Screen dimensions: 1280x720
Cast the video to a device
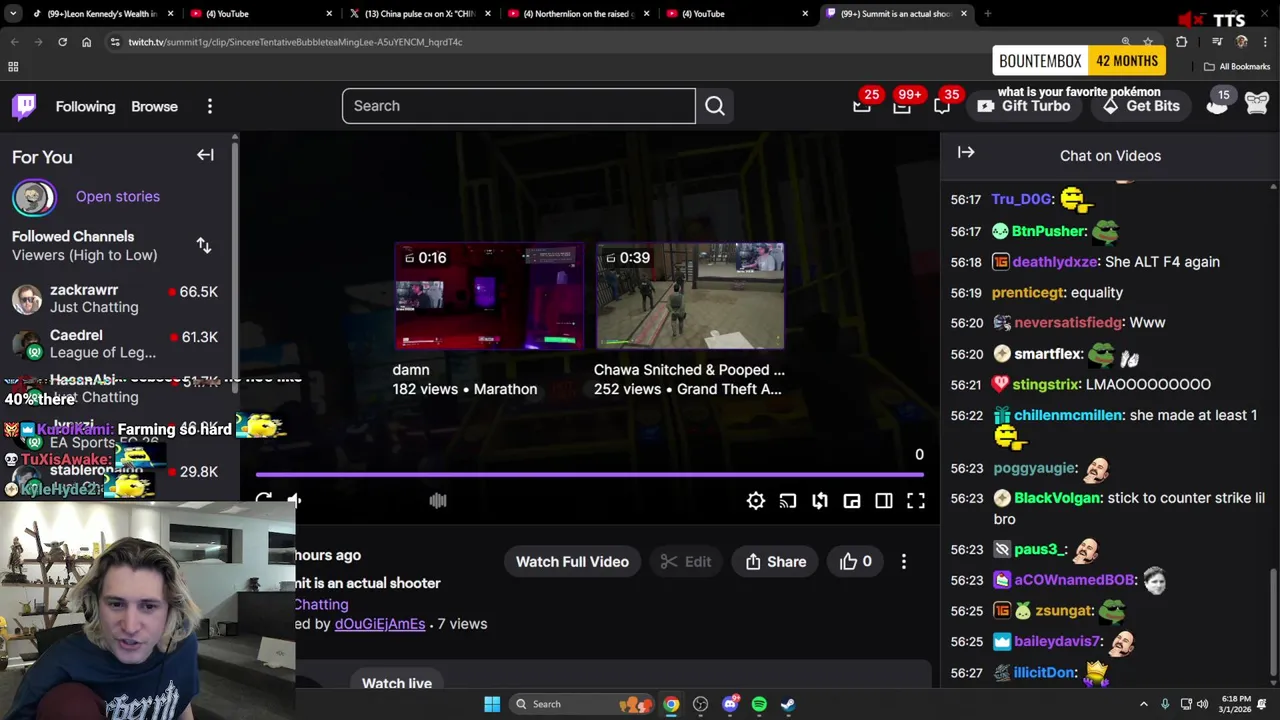point(788,501)
